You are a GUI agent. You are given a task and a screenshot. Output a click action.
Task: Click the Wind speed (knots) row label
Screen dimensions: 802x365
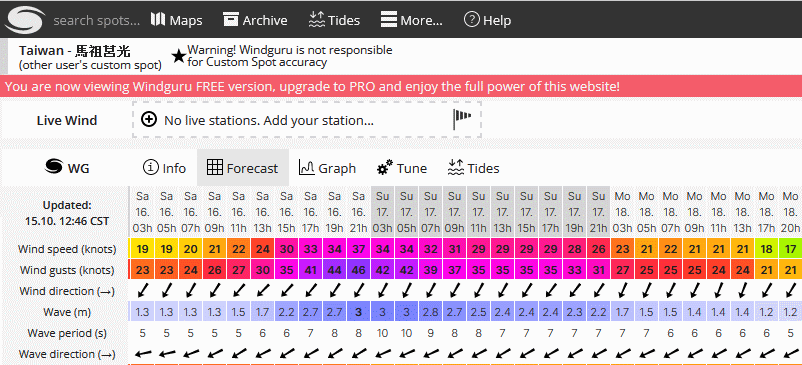coord(67,249)
